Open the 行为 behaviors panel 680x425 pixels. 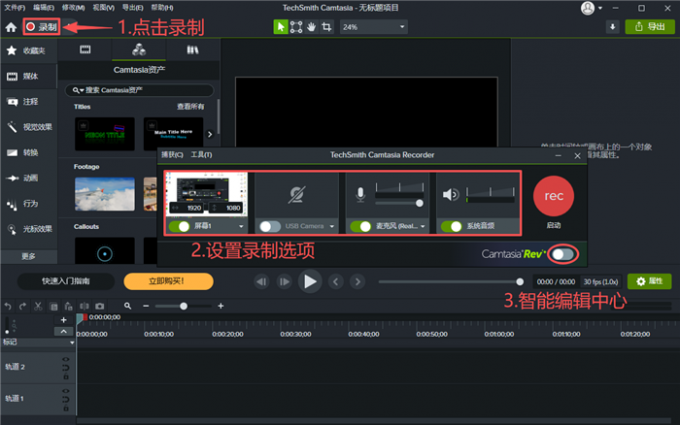28,203
